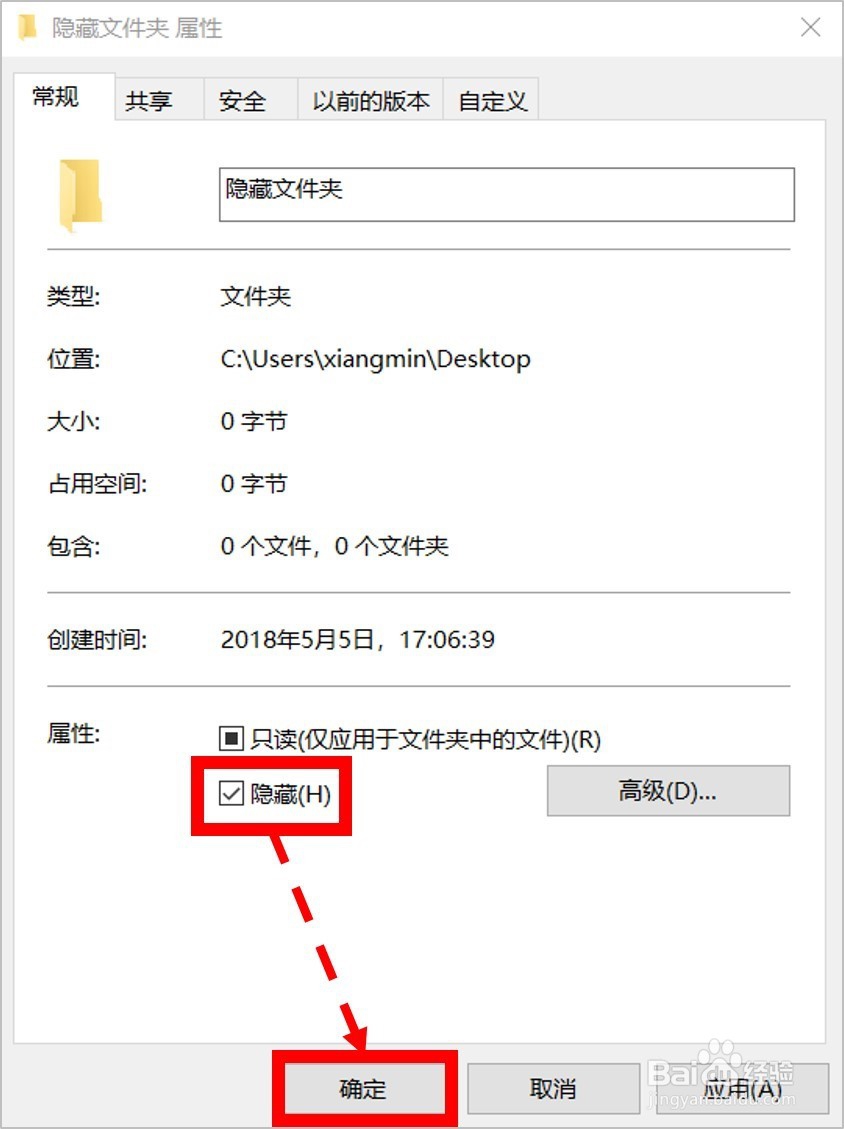Switch to the 常规 tab
Image resolution: width=844 pixels, height=1129 pixels.
pos(56,96)
